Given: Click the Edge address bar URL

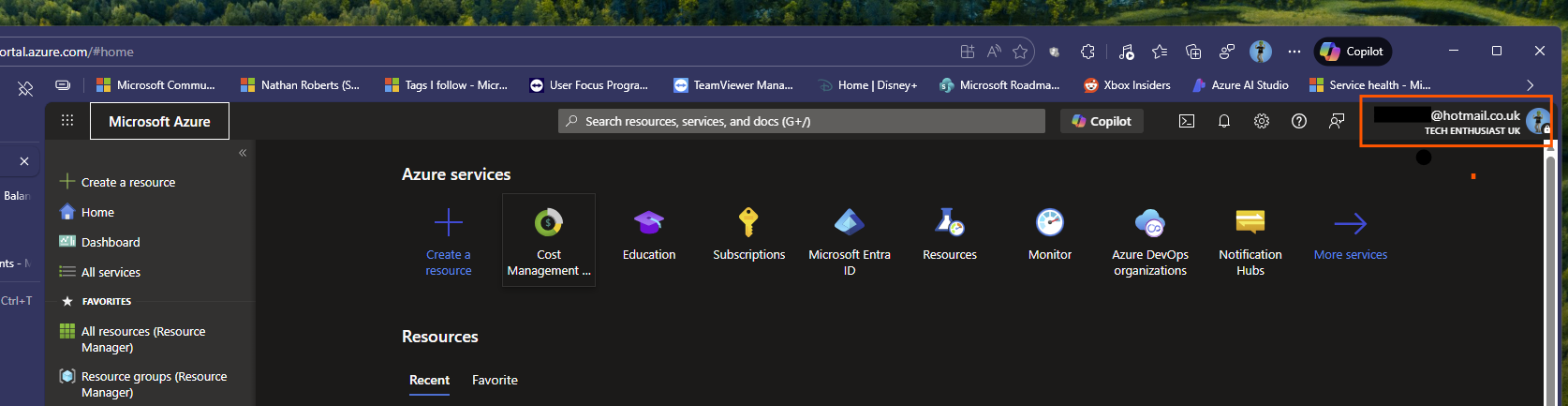Looking at the screenshot, I should [x=67, y=52].
